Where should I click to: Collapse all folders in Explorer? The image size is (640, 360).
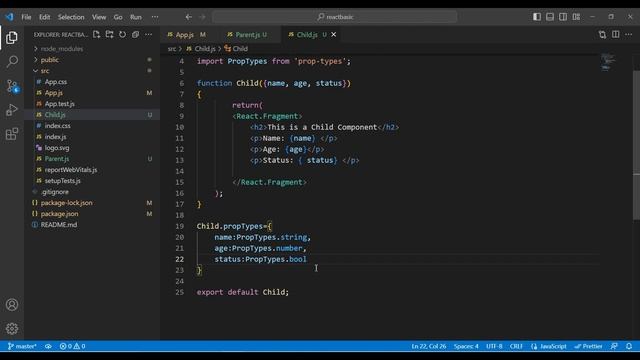(136, 35)
